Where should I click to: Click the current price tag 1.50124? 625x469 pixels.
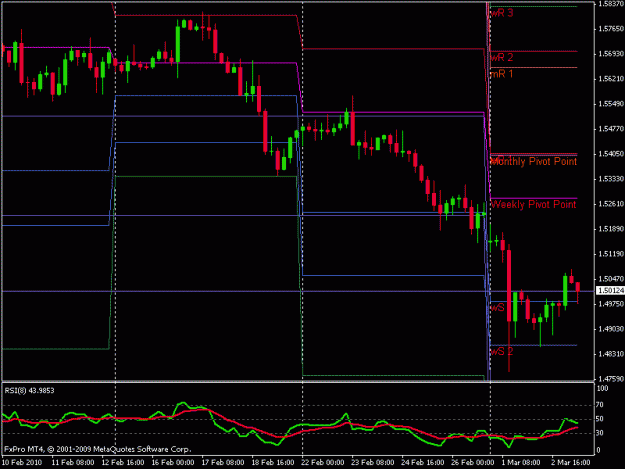coord(610,291)
